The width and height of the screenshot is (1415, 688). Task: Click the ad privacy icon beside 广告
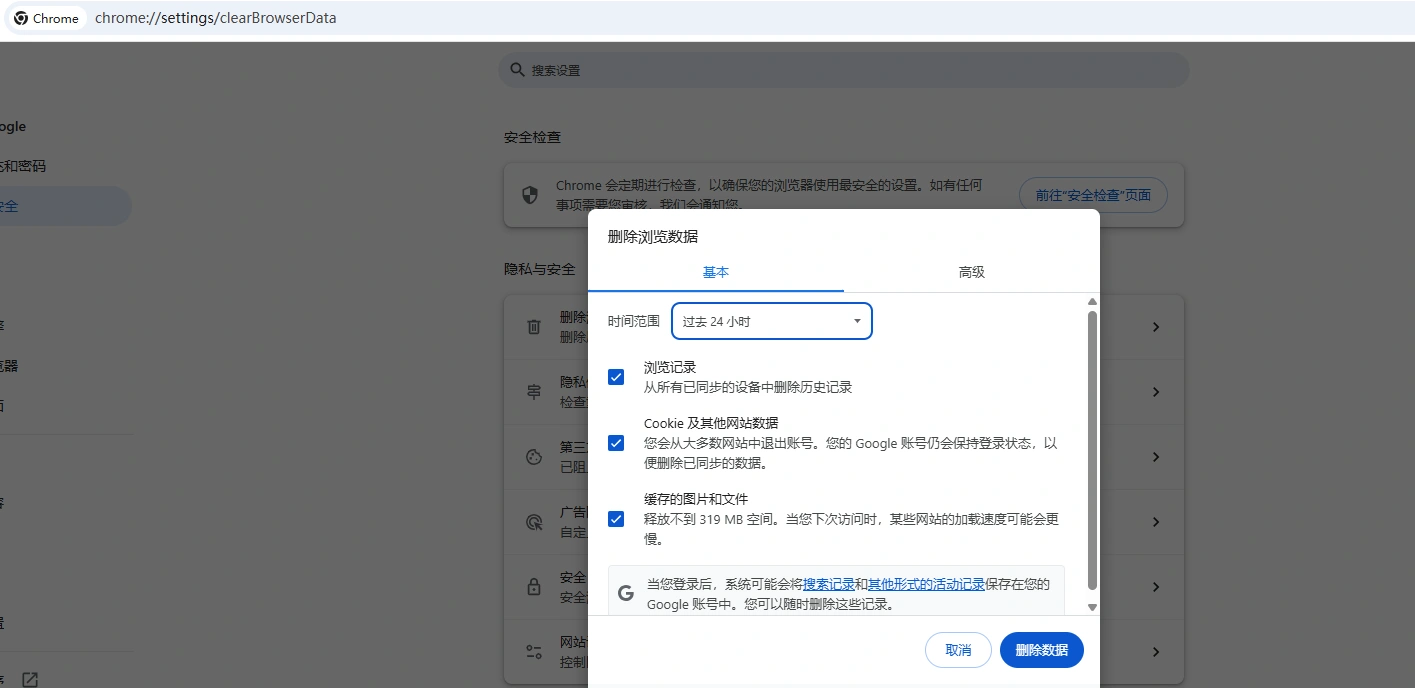[x=534, y=521]
